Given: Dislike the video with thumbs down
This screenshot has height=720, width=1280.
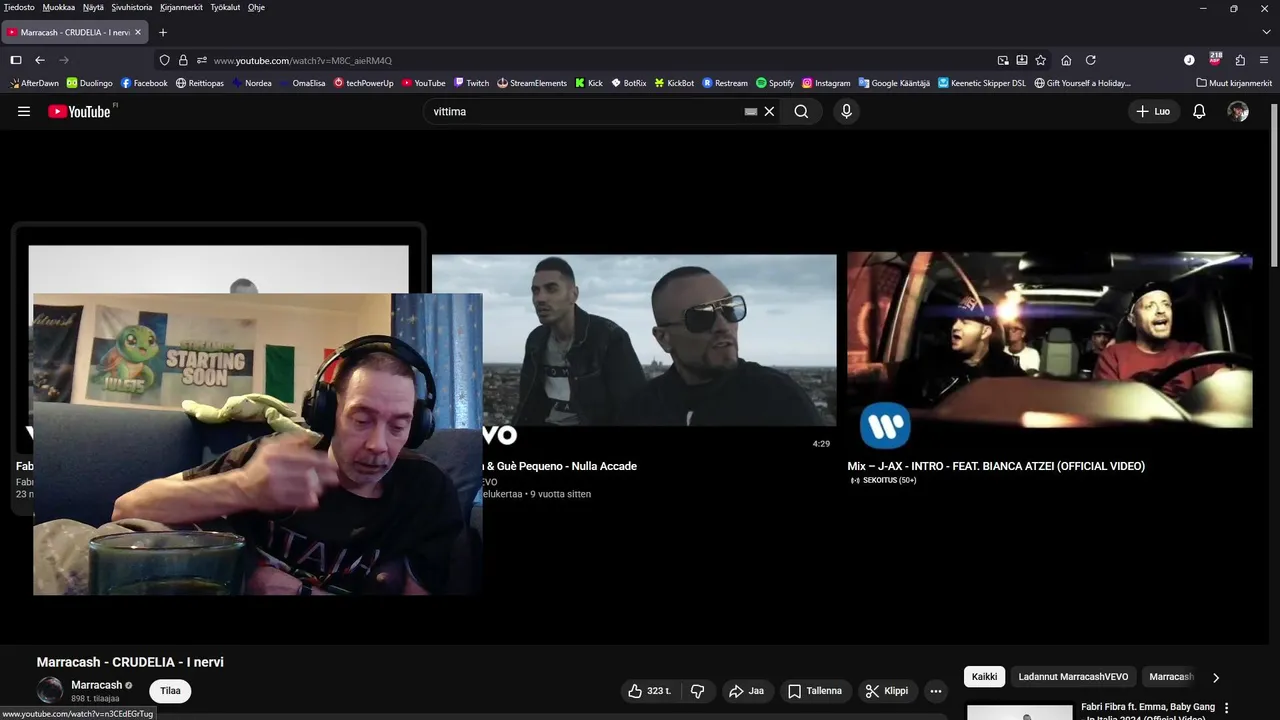Looking at the screenshot, I should [x=698, y=691].
